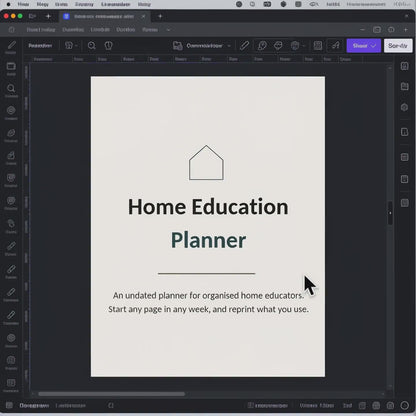
Task: Click the white button beside the purple button
Action: (398, 46)
